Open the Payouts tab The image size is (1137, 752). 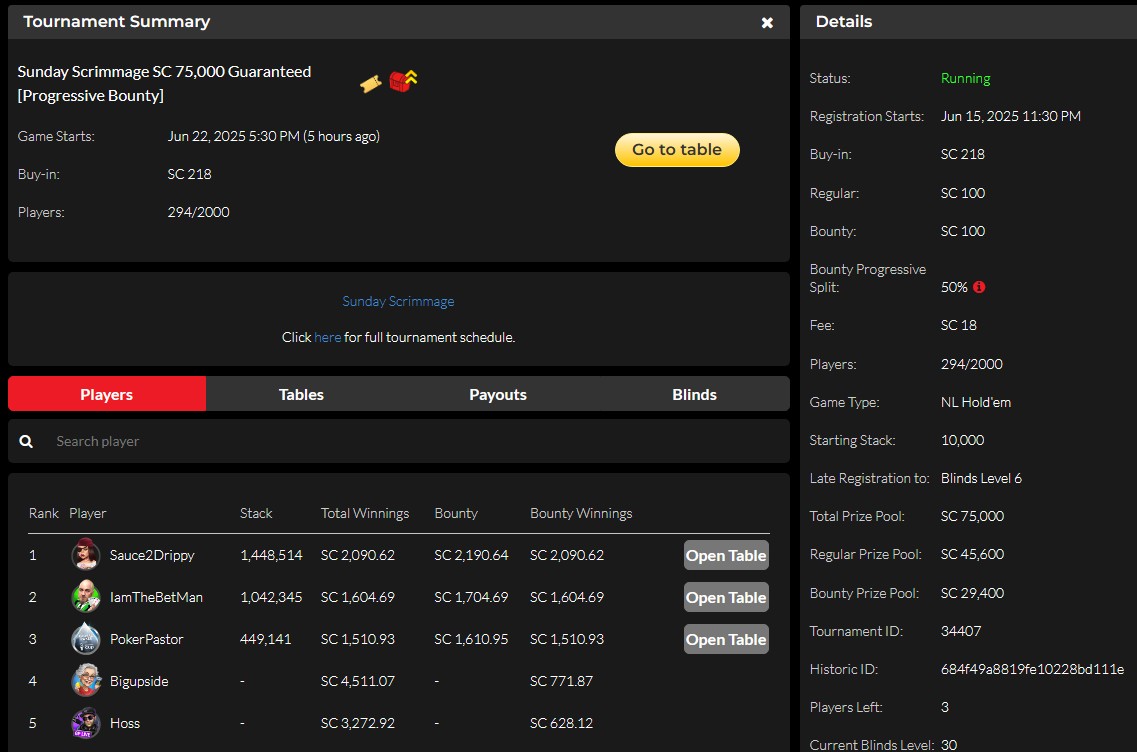(497, 394)
